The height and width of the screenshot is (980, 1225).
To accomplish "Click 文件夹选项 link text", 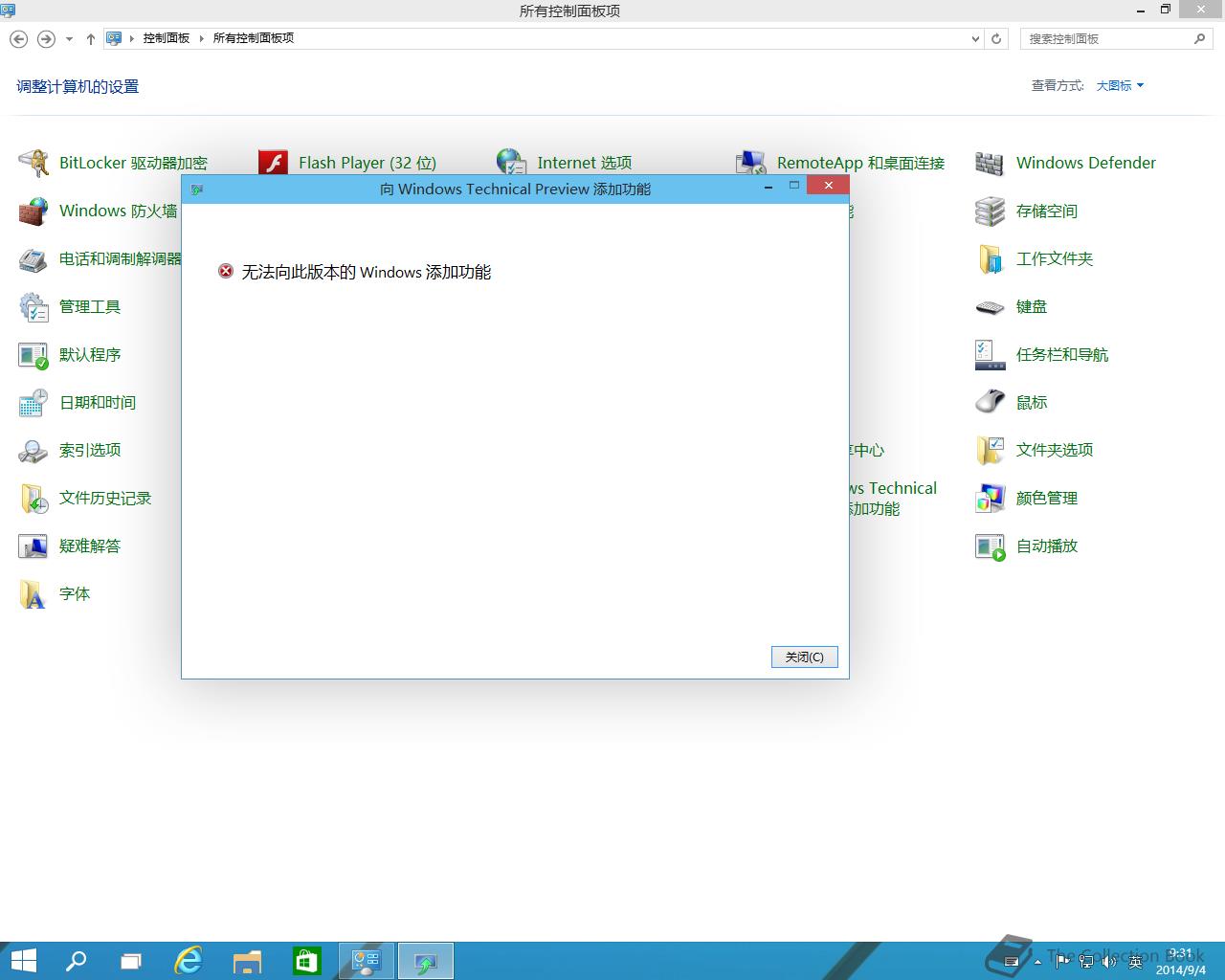I will click(x=1055, y=450).
